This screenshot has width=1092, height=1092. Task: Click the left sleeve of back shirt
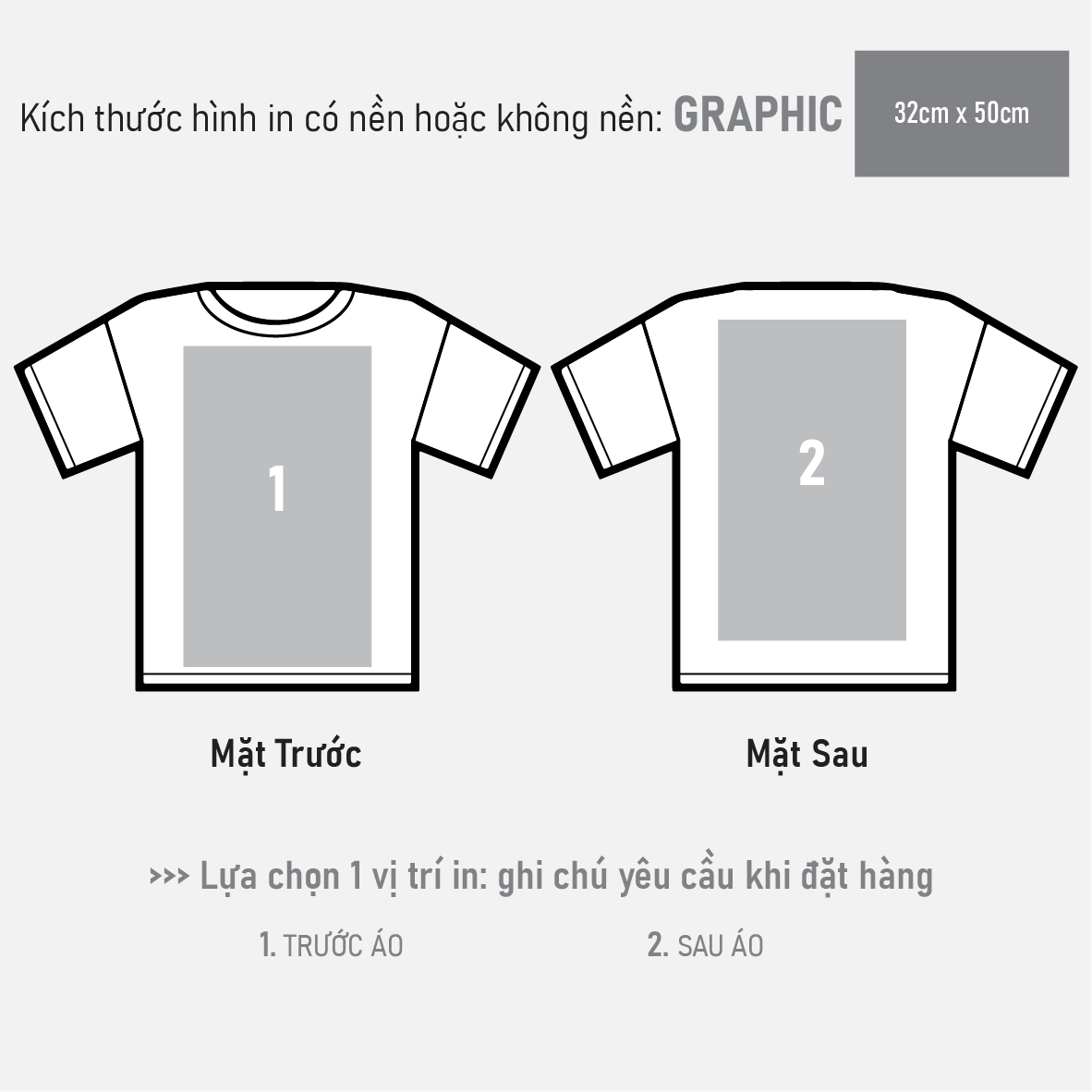coord(614,400)
